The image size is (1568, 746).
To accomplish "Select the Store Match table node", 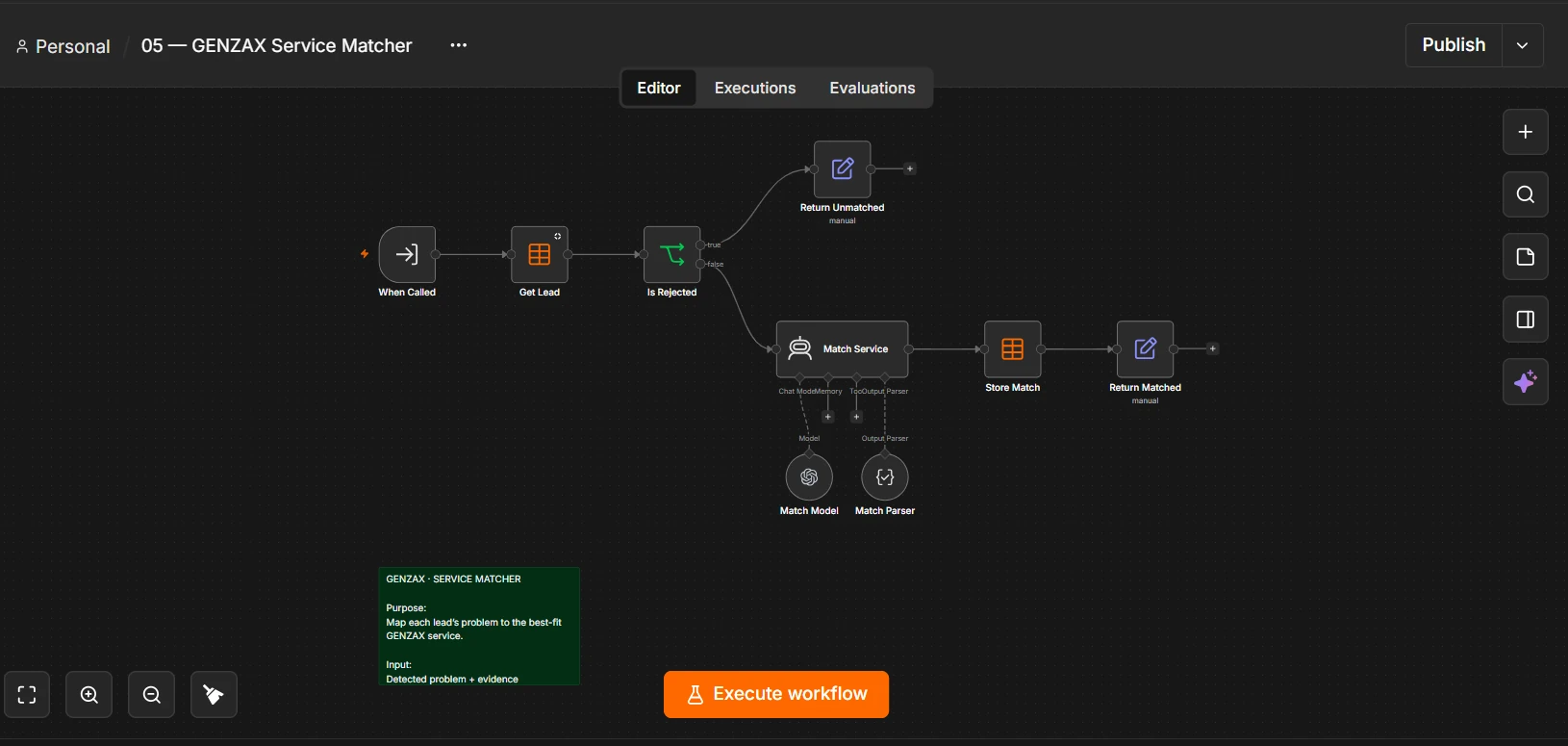I will click(1013, 349).
